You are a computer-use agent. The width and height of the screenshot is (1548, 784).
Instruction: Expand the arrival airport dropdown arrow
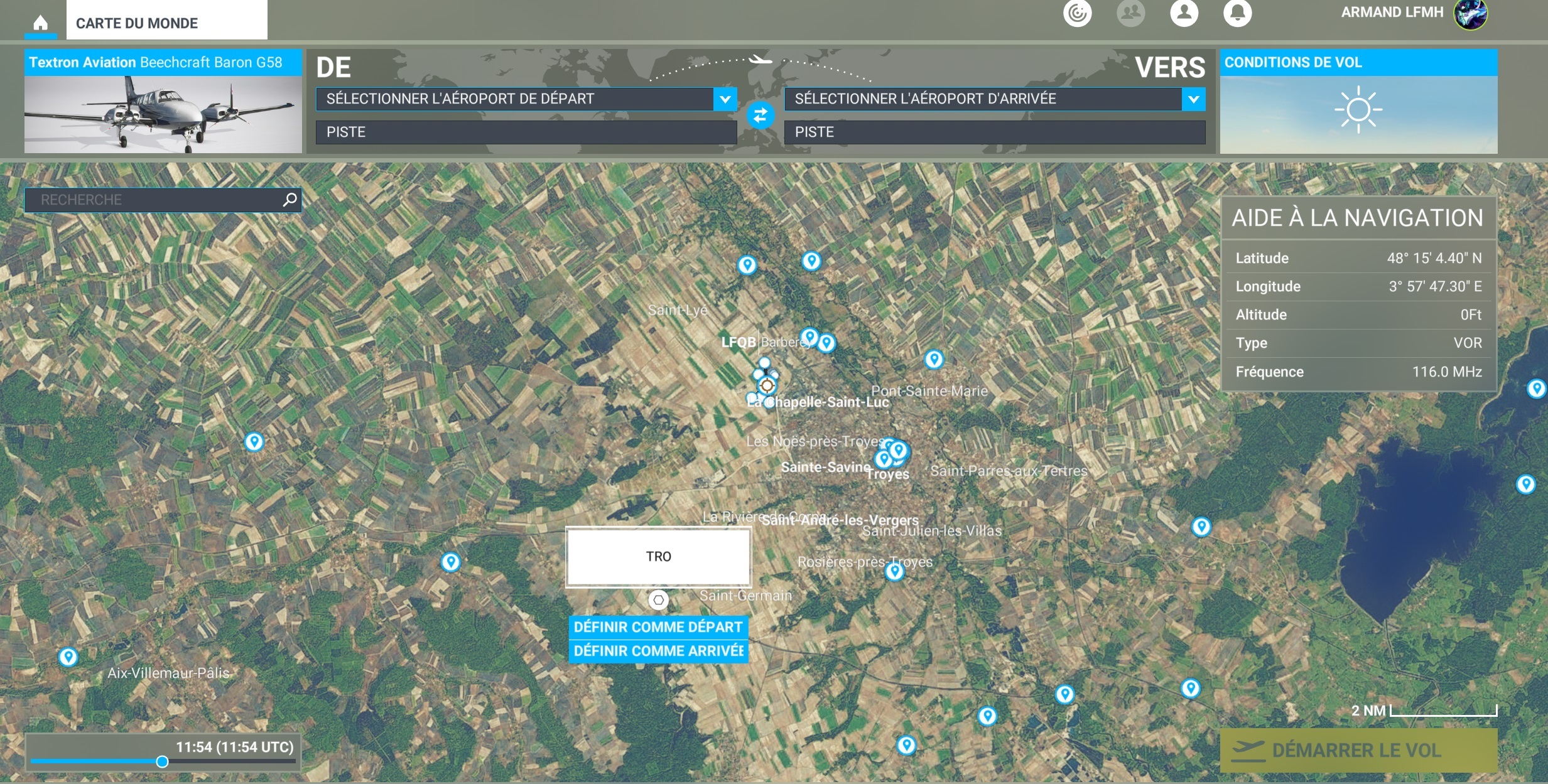pyautogui.click(x=1193, y=99)
